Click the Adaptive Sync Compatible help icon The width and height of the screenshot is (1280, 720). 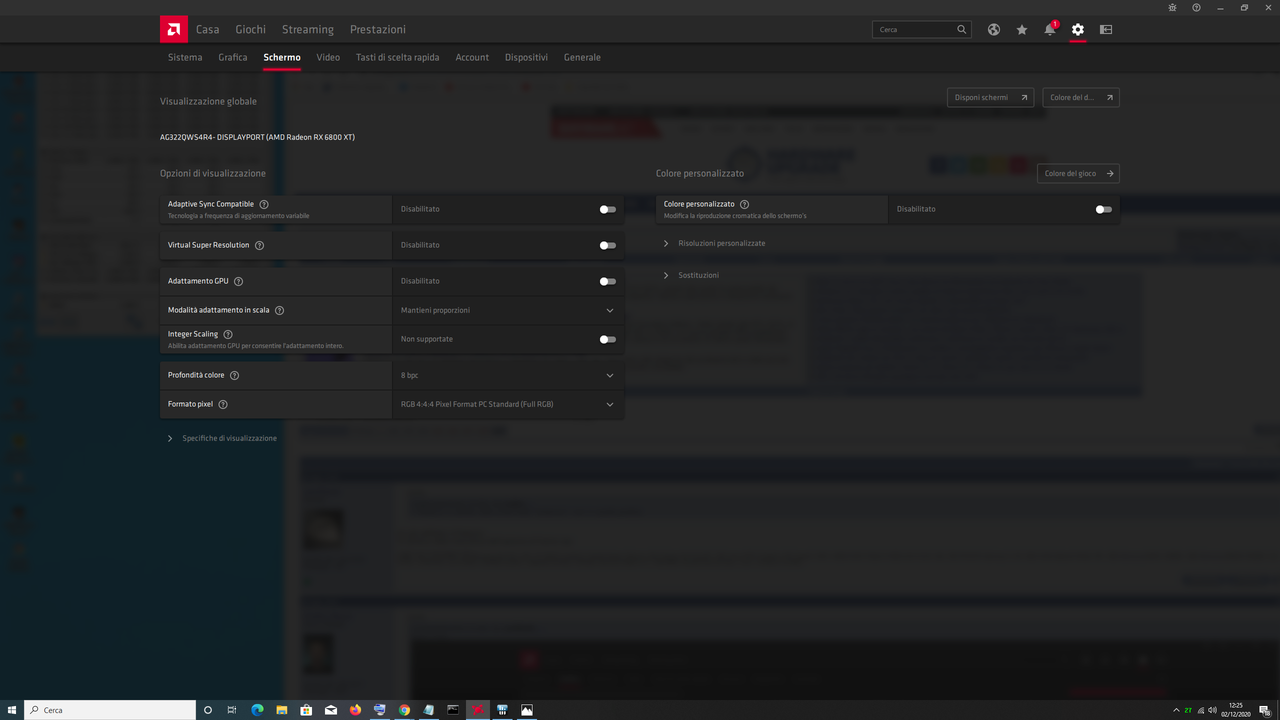pos(263,204)
